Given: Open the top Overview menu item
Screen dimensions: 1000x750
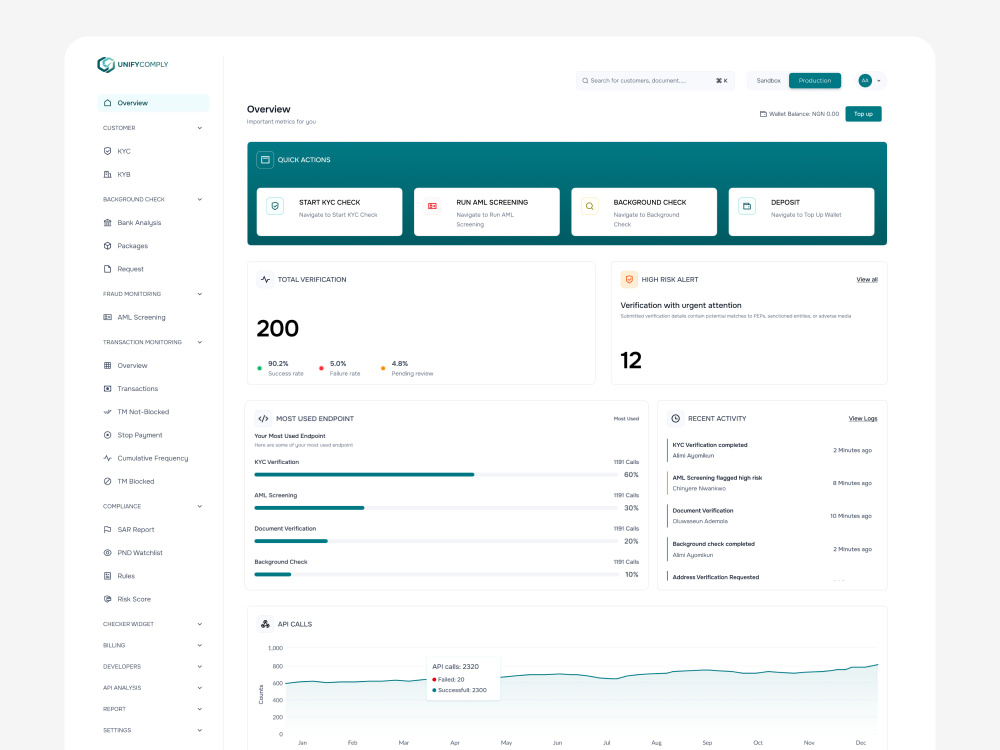Looking at the screenshot, I should coord(153,103).
